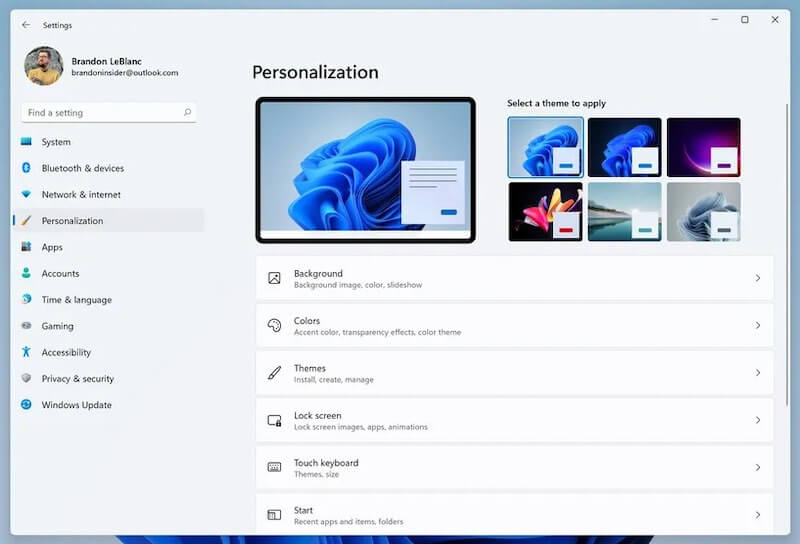Click the Gaming controller icon
The width and height of the screenshot is (800, 544).
coord(26,326)
